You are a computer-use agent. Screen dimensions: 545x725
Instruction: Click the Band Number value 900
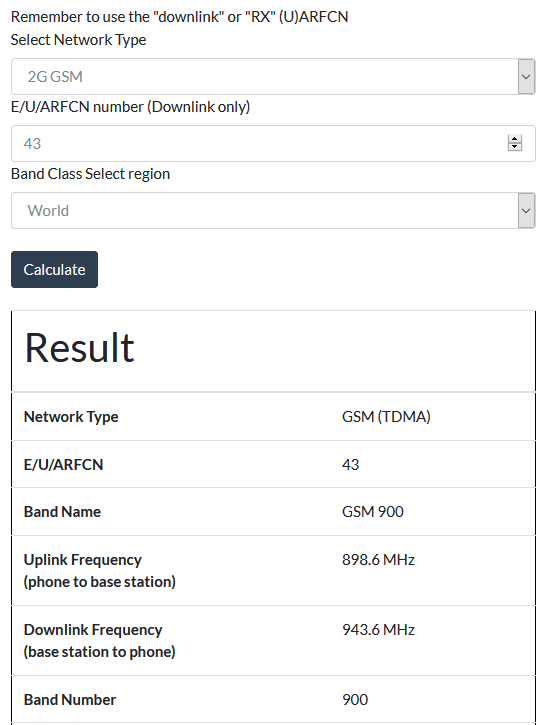(355, 700)
